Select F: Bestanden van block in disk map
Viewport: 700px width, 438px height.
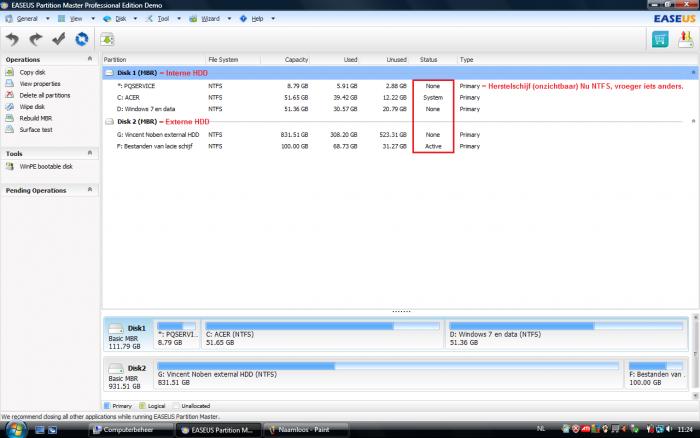tap(656, 374)
